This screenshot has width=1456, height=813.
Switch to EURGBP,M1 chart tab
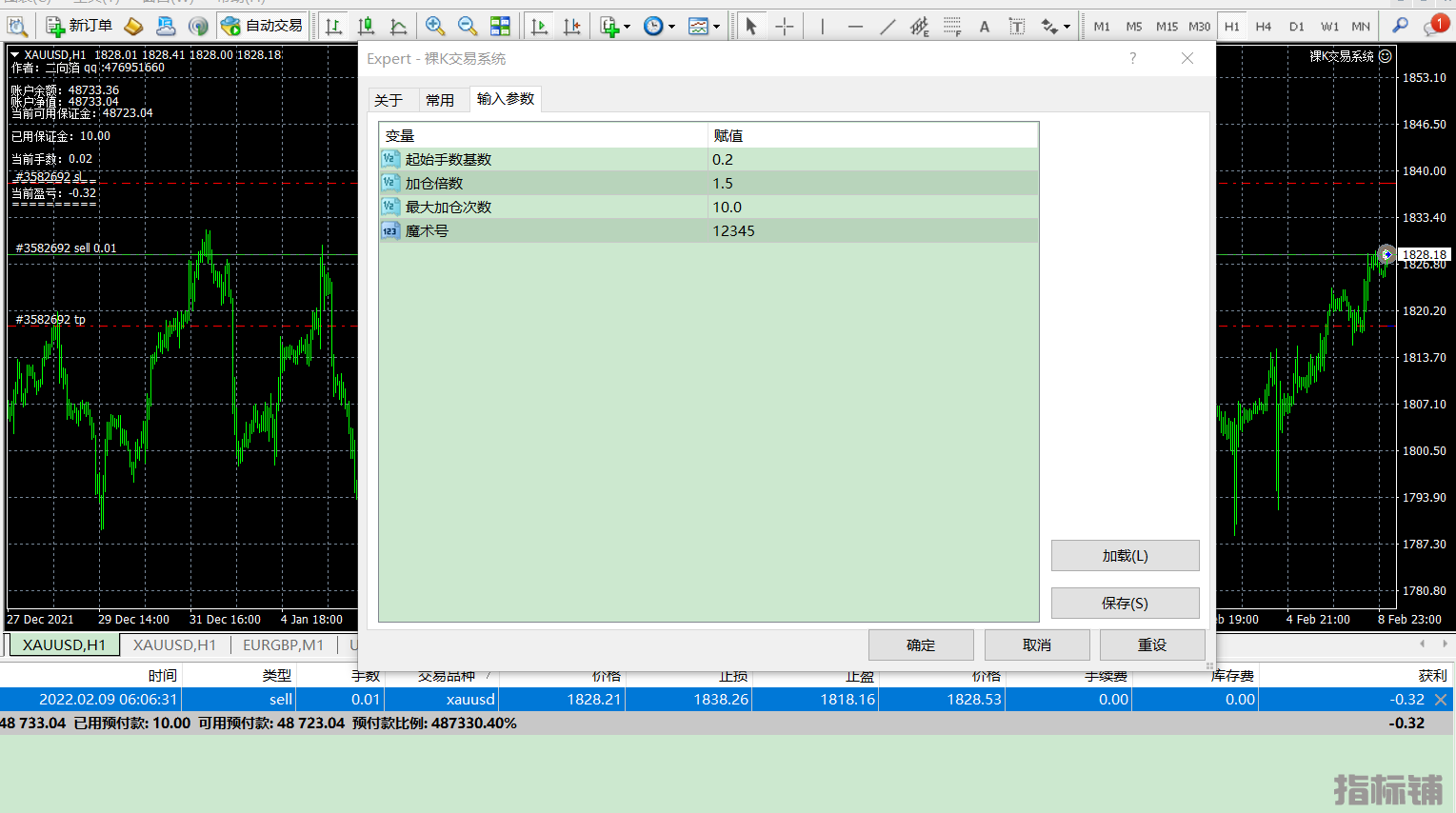tap(283, 644)
